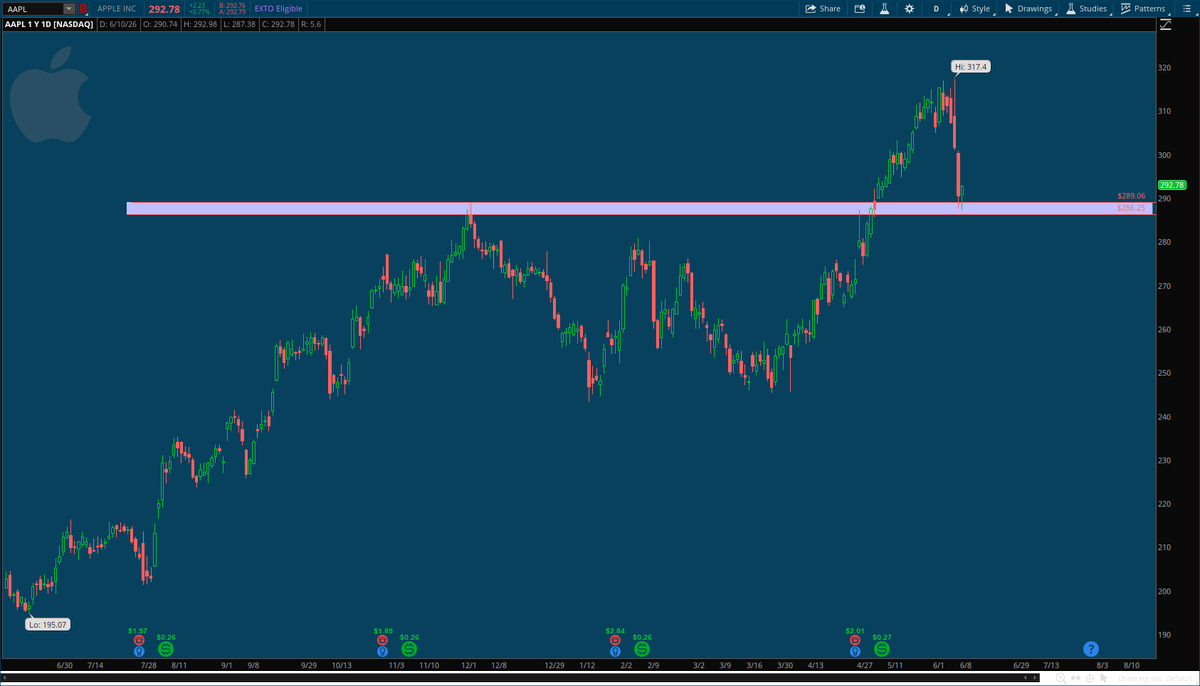Click the 6/8 date on time axis

point(964,665)
